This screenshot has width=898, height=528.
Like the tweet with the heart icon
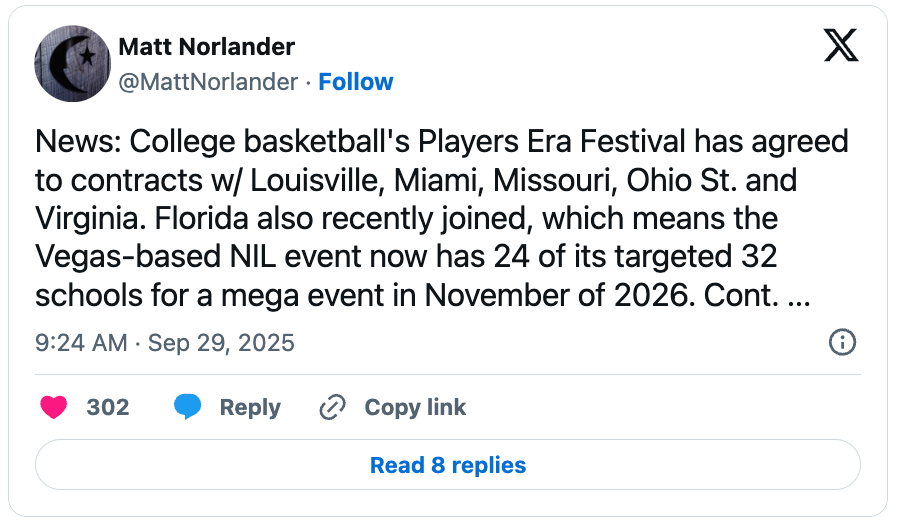coord(53,407)
